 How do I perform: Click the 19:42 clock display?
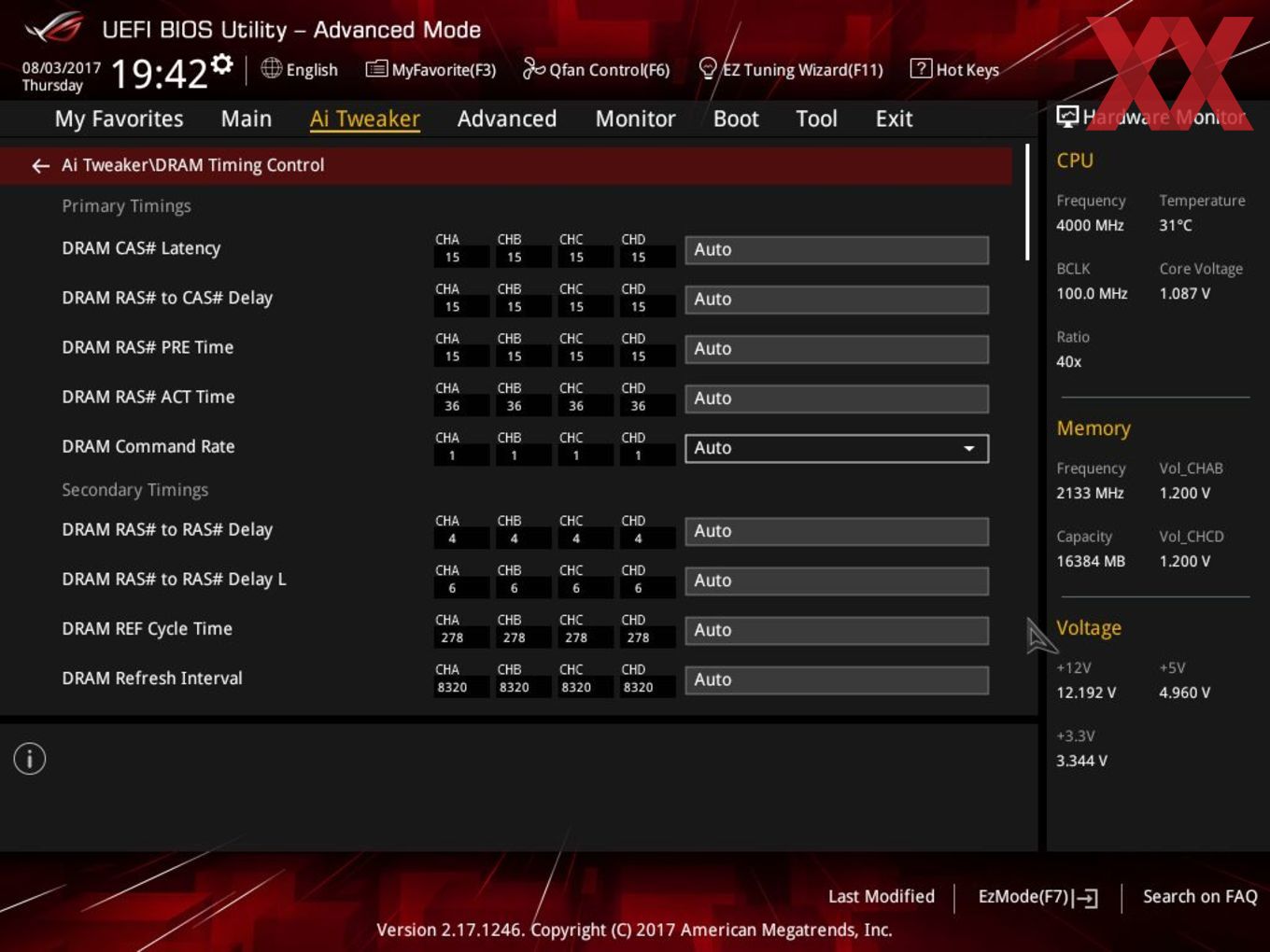tap(159, 74)
